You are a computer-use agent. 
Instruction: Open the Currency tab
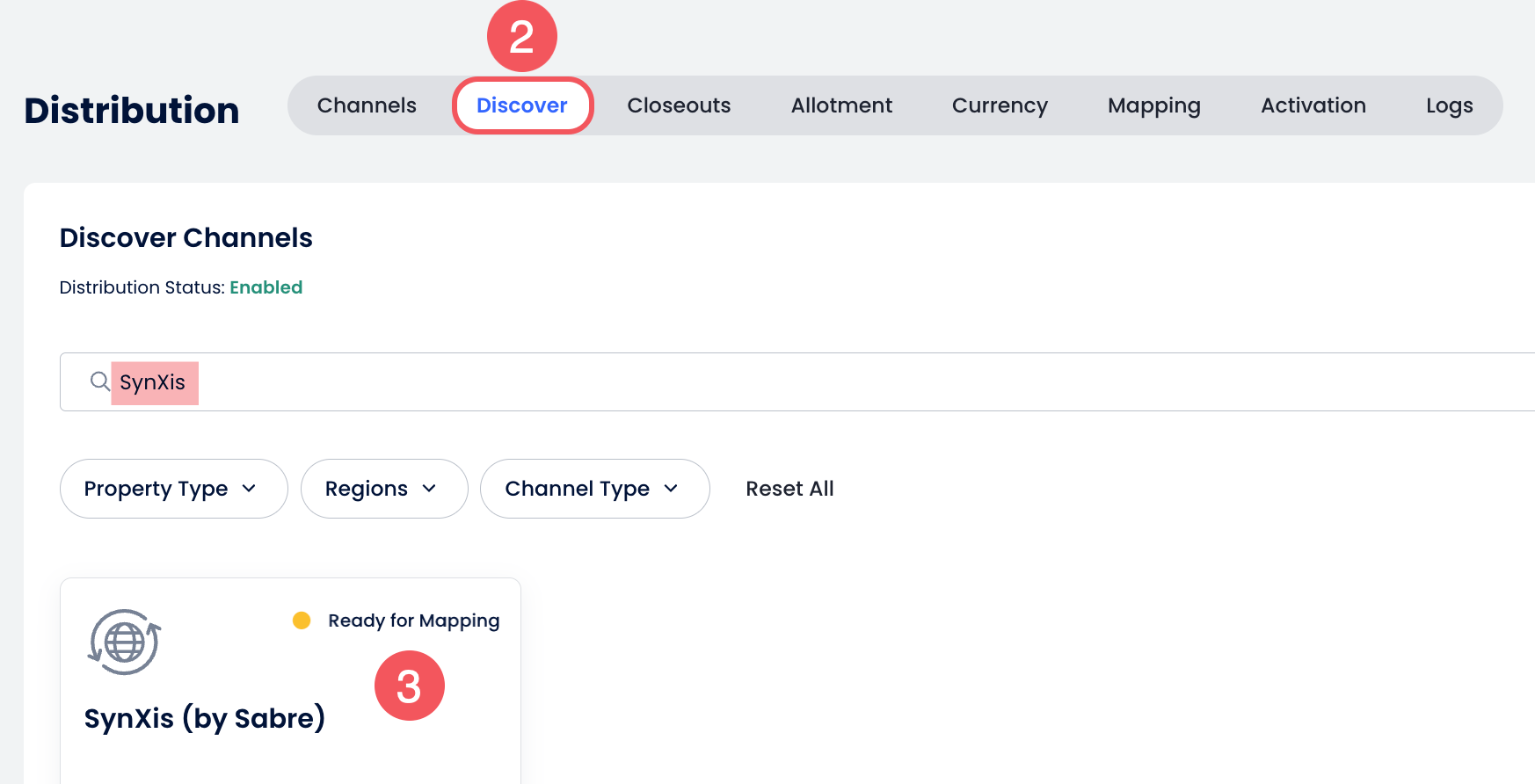coord(1000,105)
